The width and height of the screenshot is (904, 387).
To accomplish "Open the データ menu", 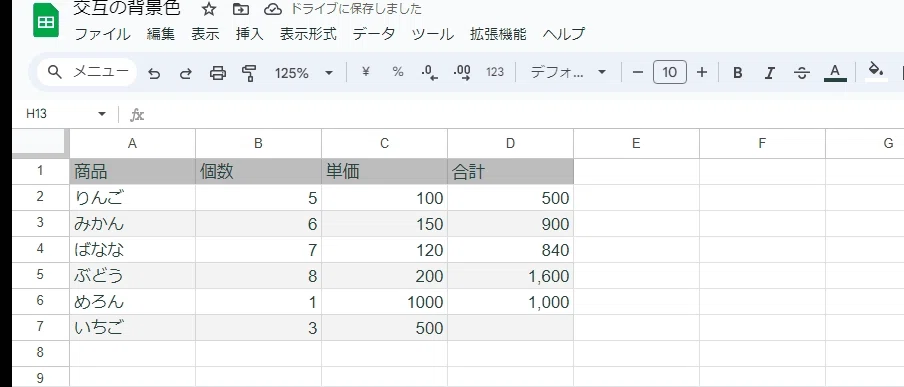I will (x=374, y=34).
